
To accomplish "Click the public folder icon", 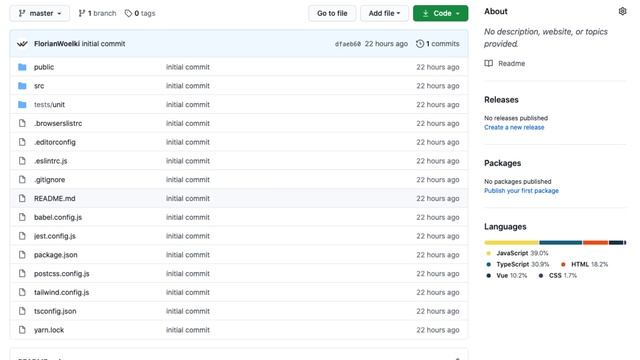I will [22, 67].
